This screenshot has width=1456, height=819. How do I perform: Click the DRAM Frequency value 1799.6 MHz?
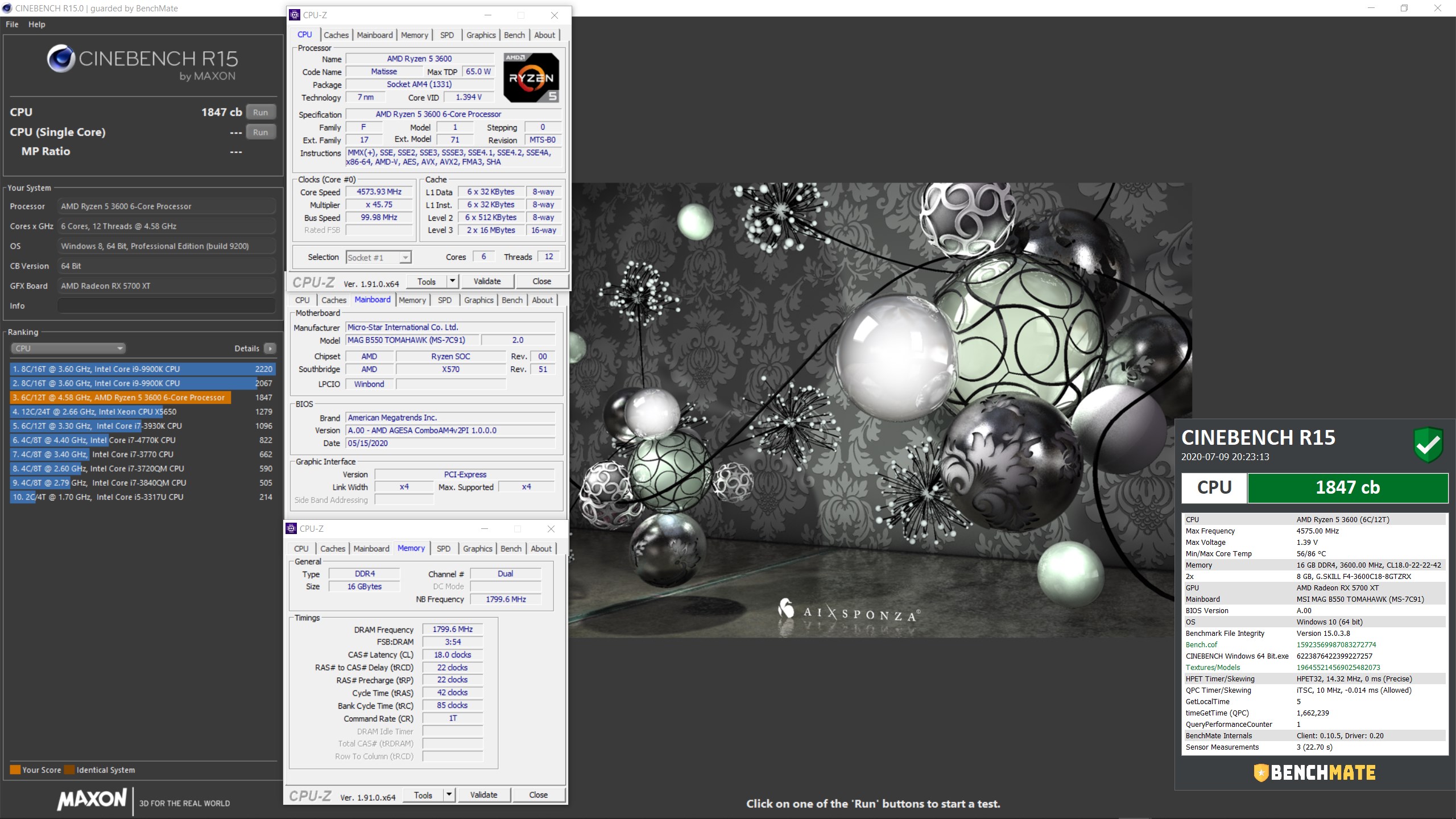point(452,629)
